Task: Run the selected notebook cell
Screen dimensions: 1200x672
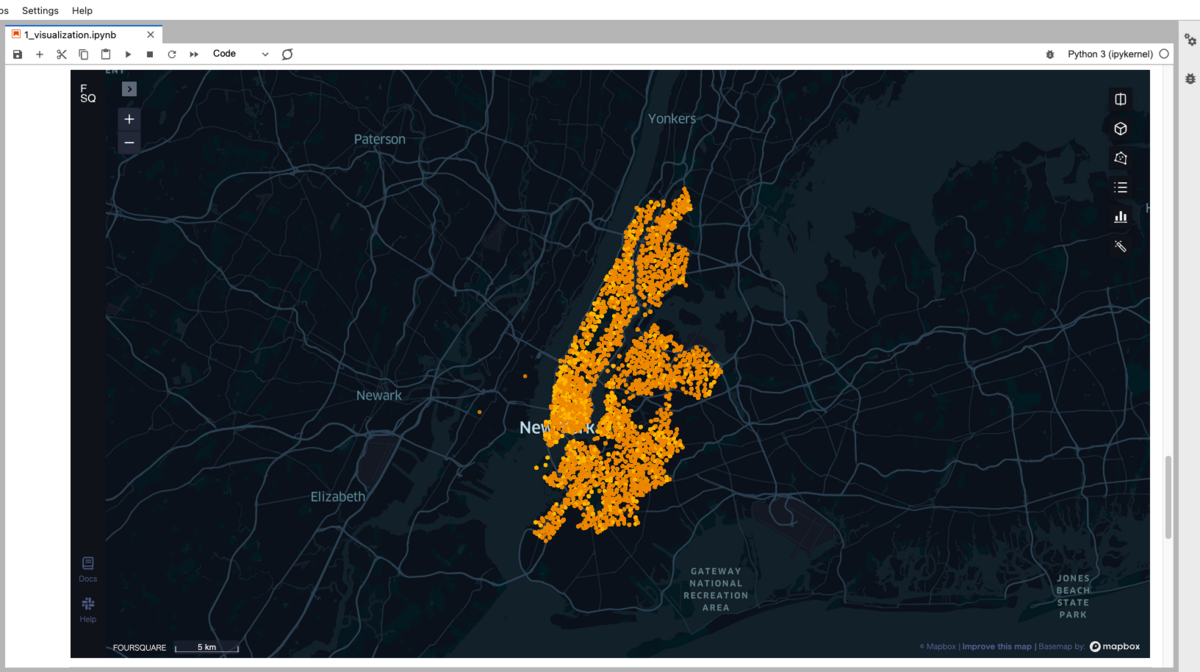Action: tap(127, 54)
